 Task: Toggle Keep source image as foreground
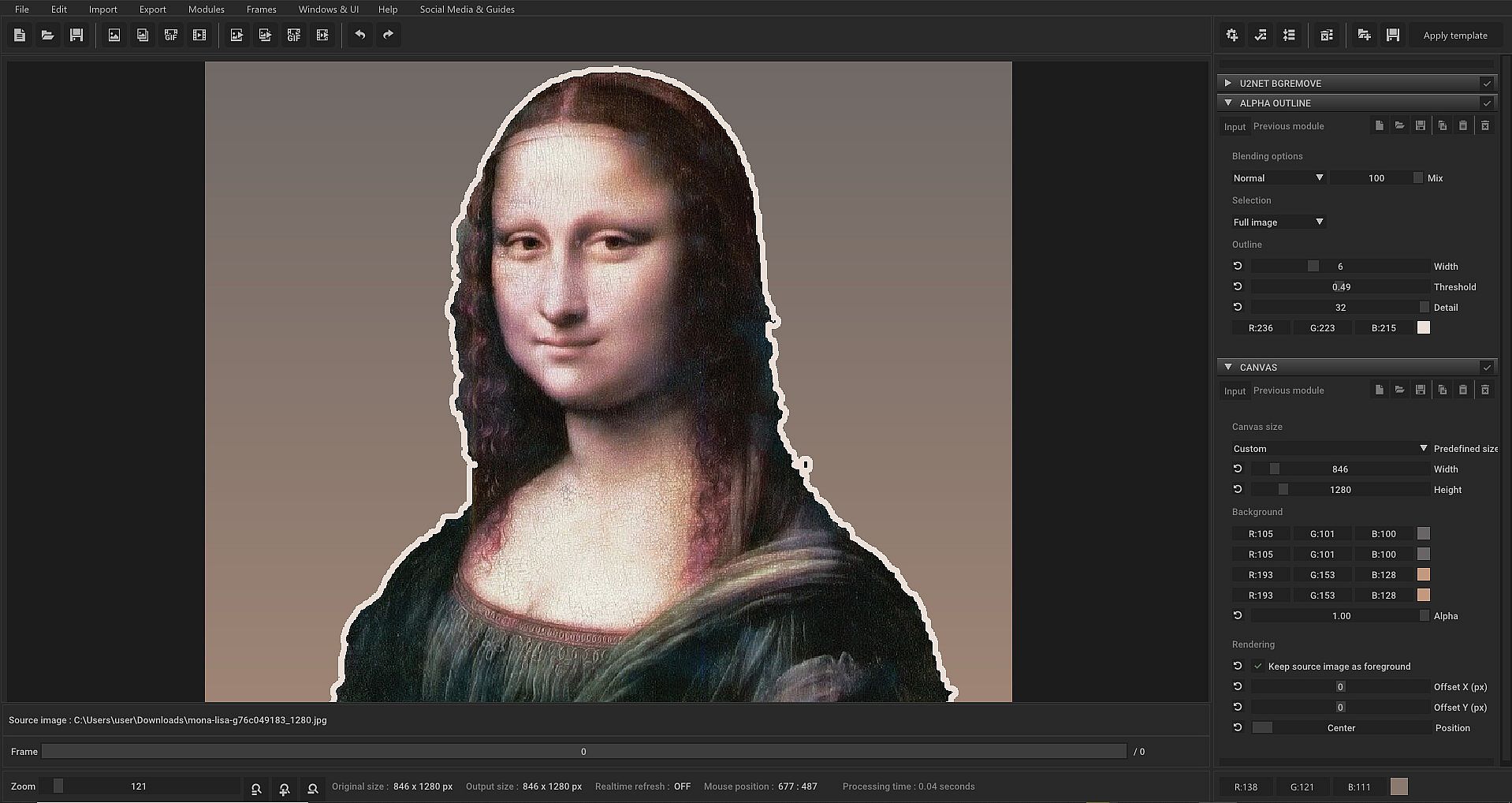[x=1258, y=667]
